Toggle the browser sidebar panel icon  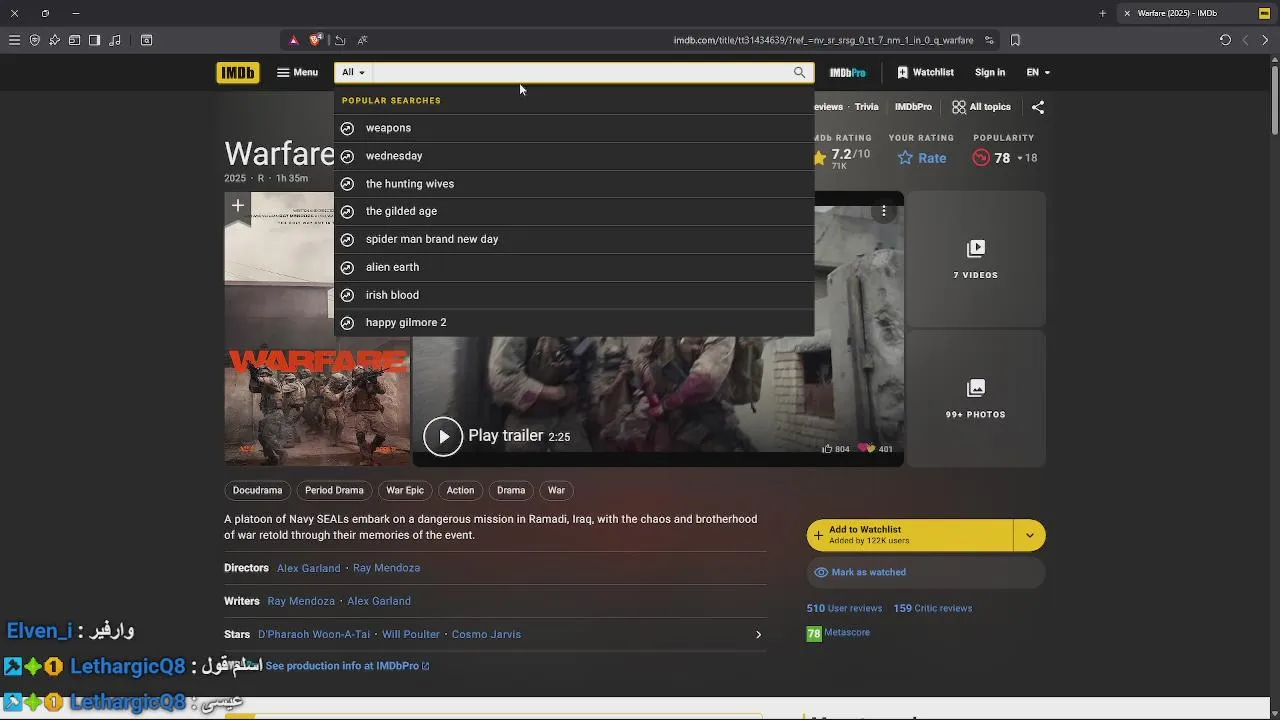(94, 40)
